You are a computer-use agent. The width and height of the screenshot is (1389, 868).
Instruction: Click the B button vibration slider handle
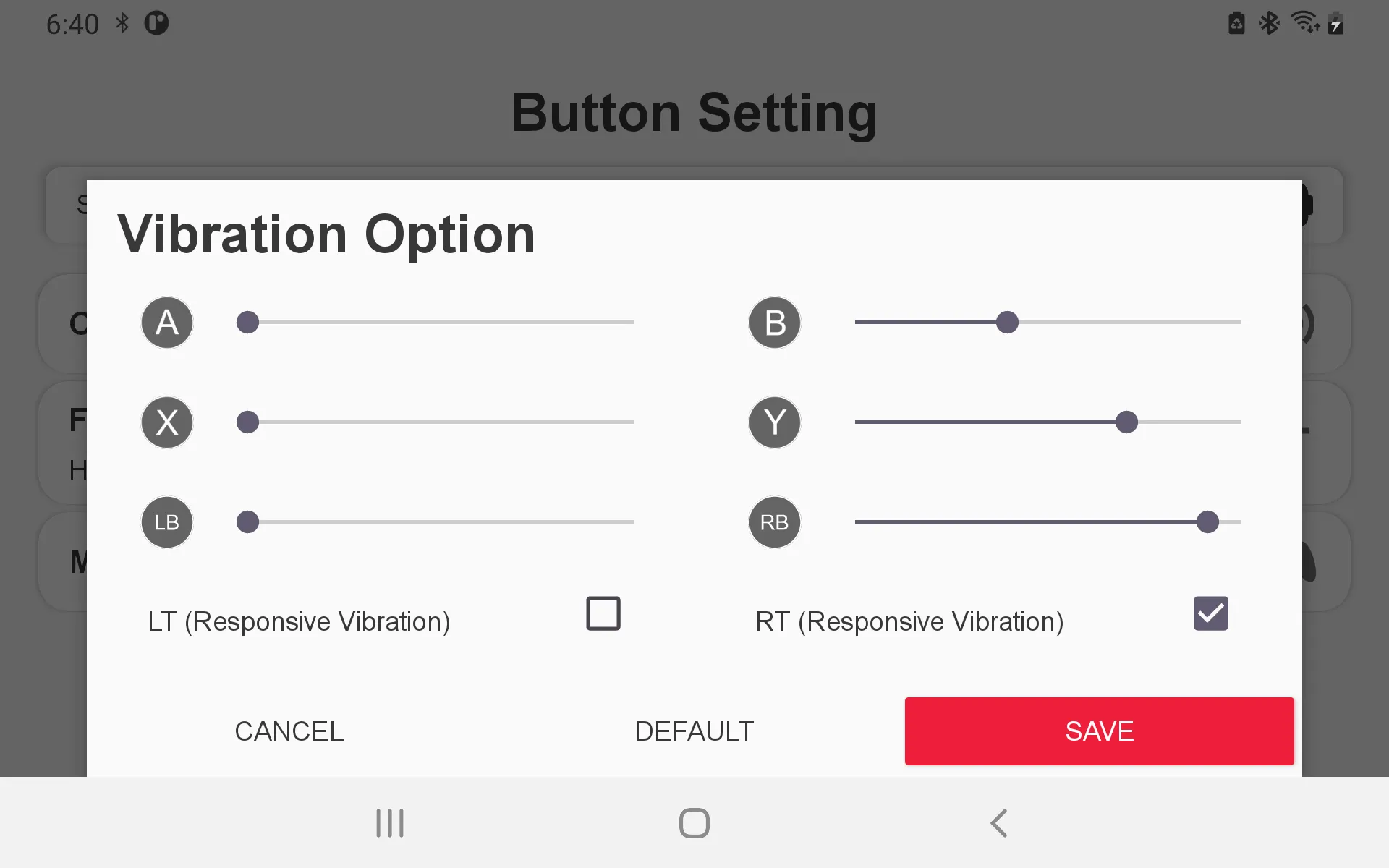(x=1007, y=323)
